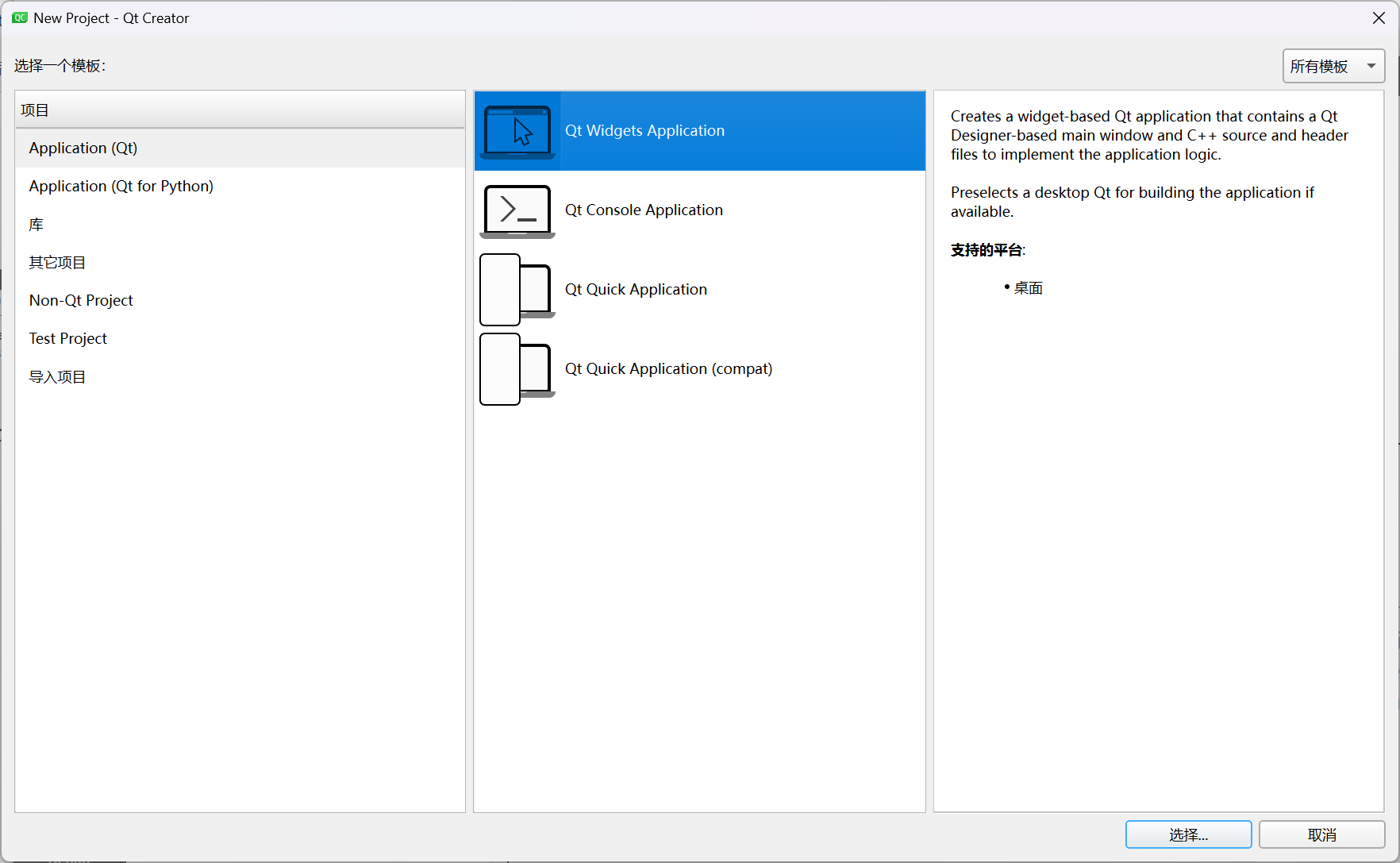Screen dimensions: 1400x863
Task: Click the Qt Console Application terminal icon
Action: 517,211
